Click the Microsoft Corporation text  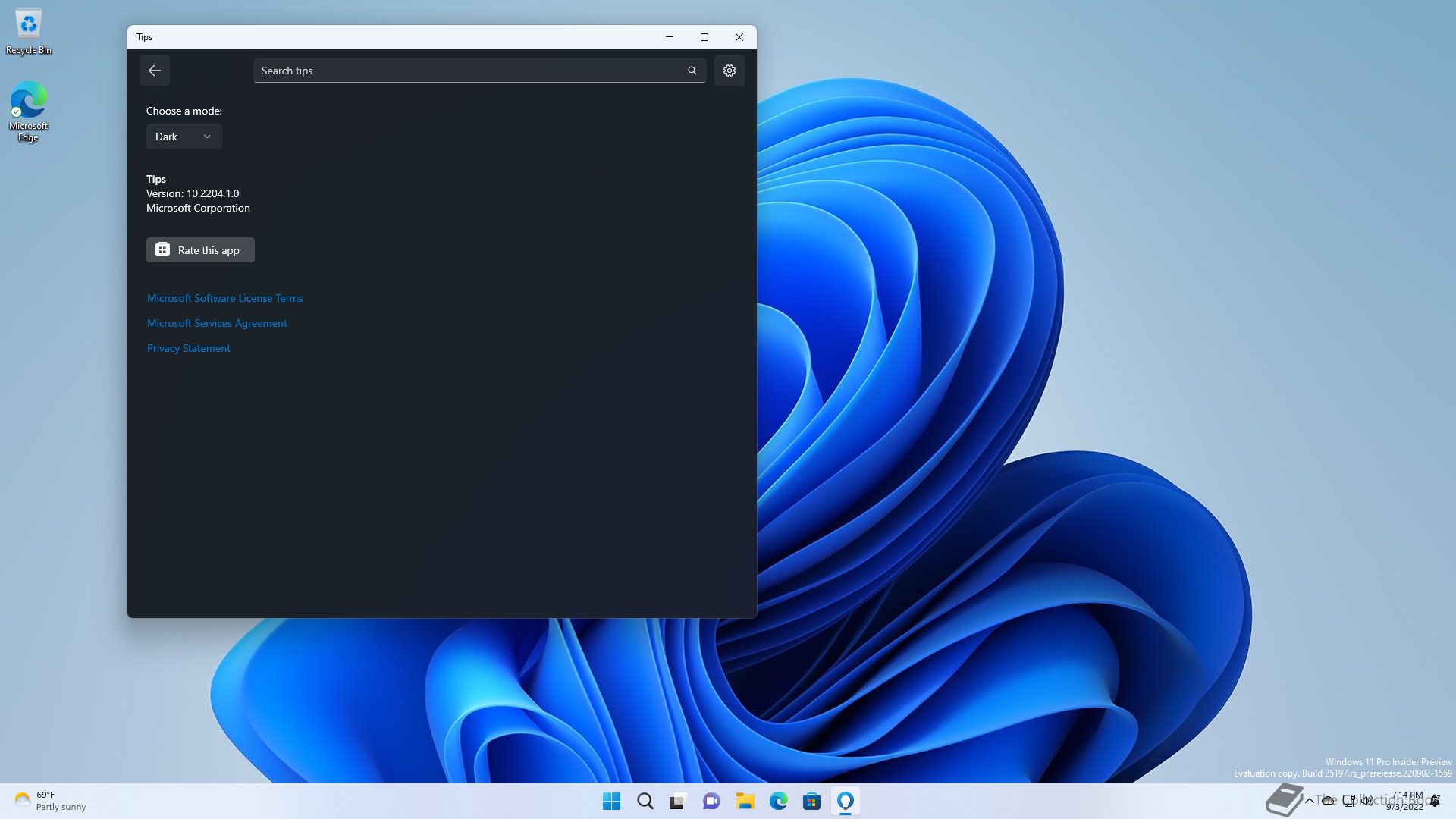tap(198, 208)
